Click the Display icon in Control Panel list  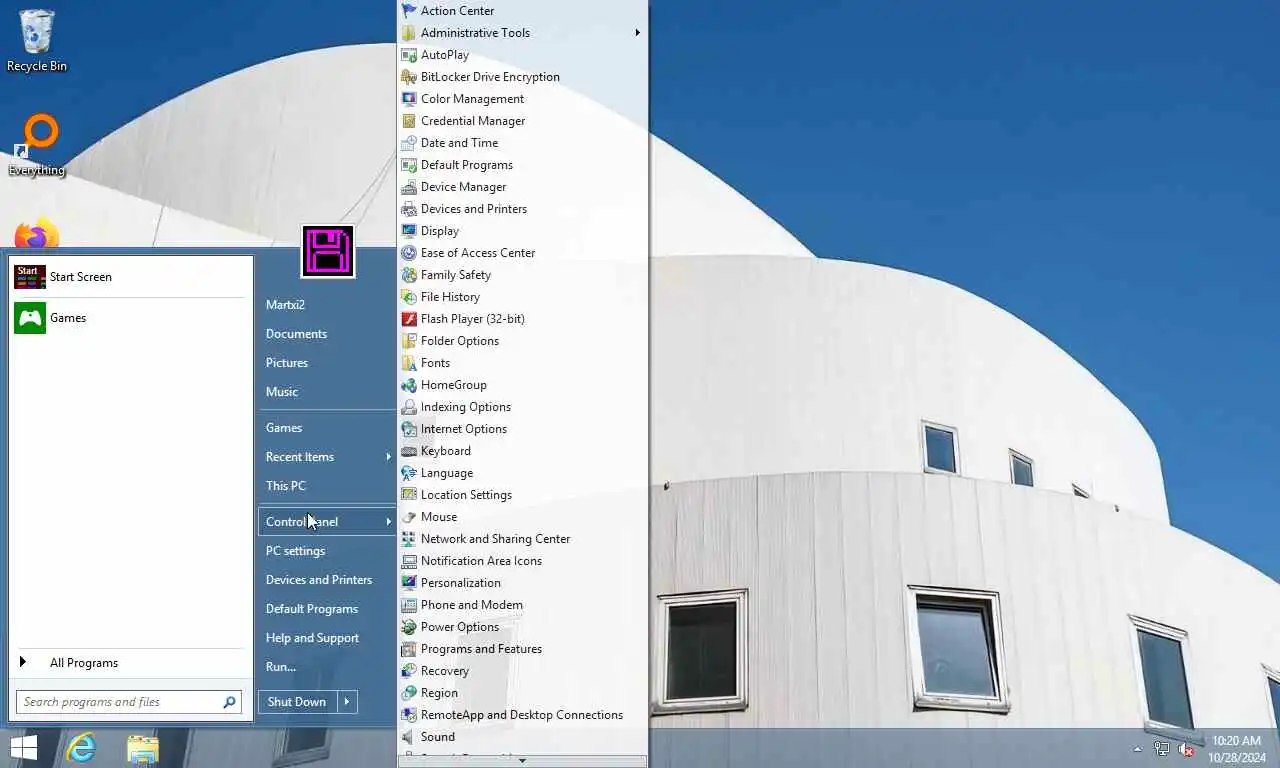click(408, 230)
